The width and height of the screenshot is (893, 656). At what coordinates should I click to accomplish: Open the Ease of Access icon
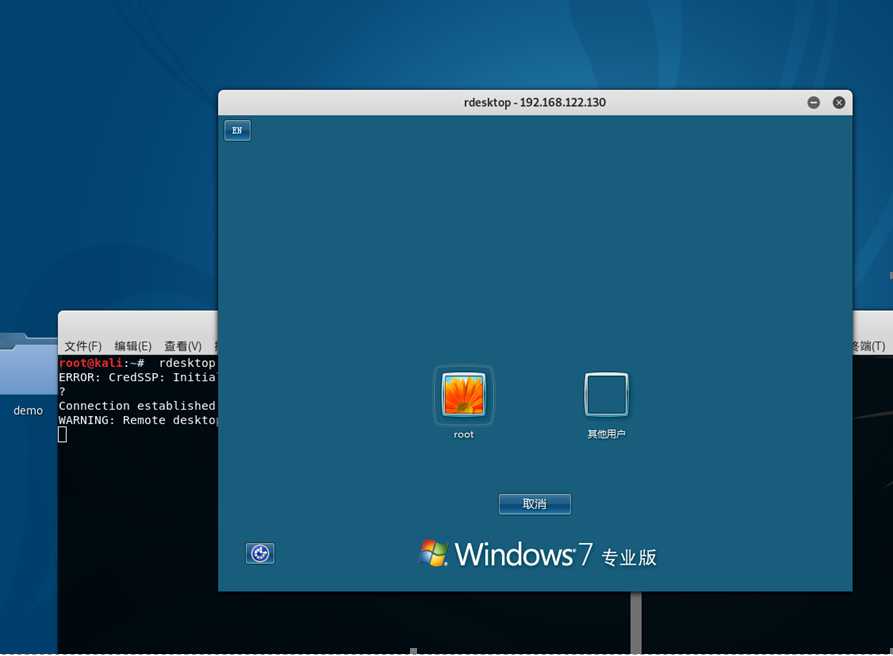(260, 553)
